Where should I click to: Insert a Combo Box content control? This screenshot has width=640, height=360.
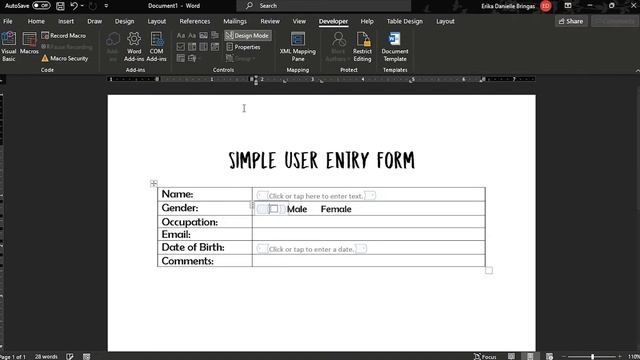point(192,47)
